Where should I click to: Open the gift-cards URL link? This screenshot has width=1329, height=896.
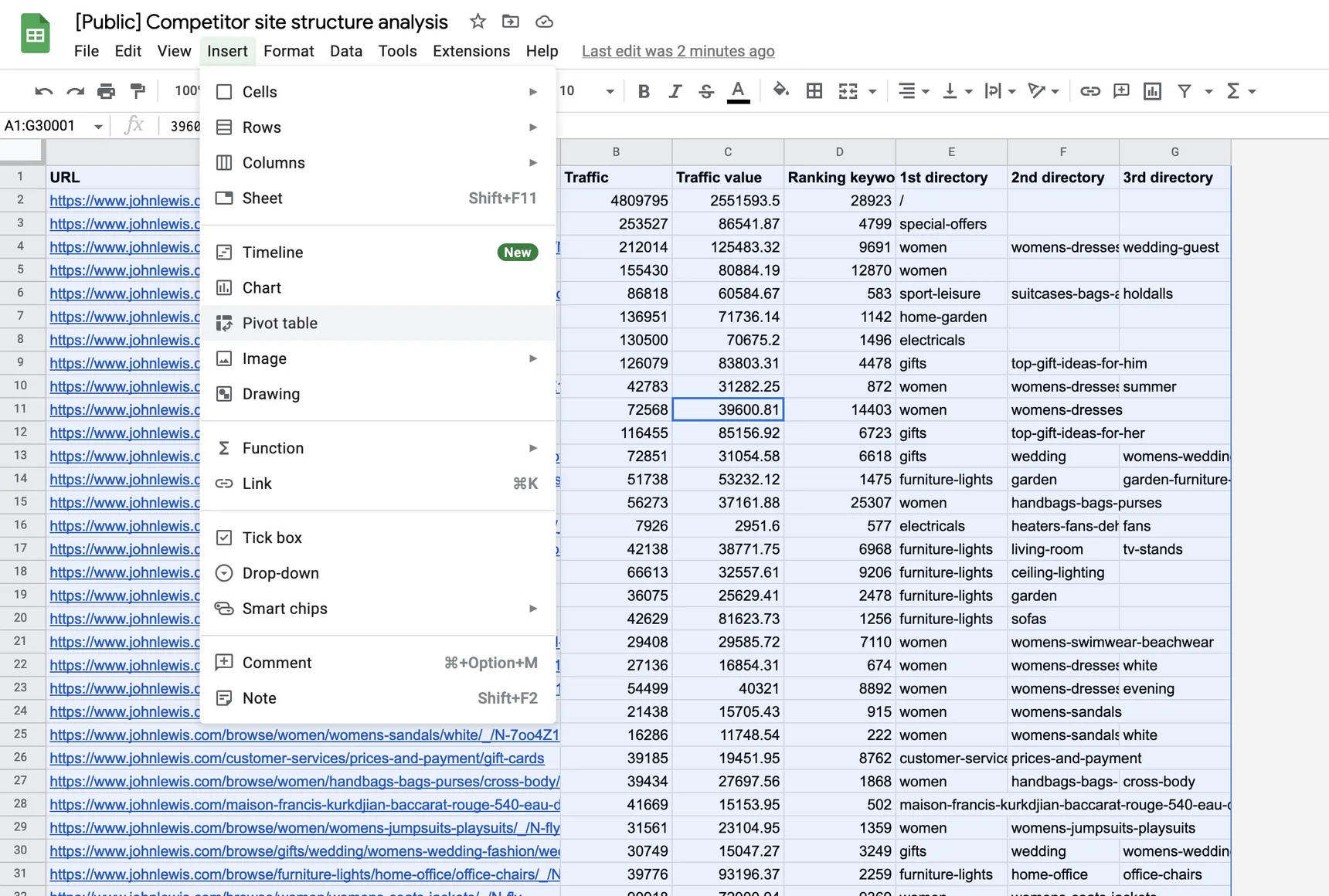297,759
